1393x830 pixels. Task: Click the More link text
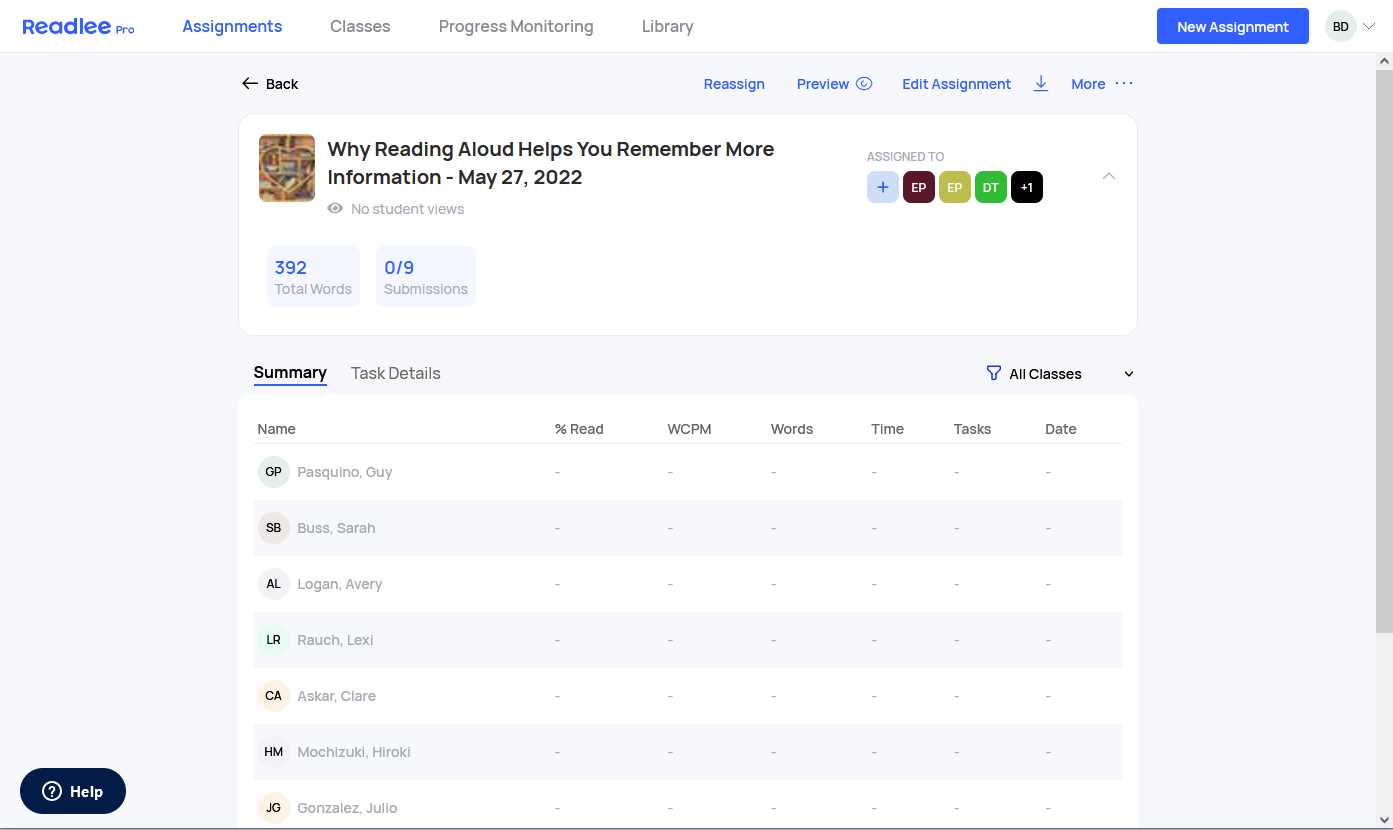coord(1088,84)
